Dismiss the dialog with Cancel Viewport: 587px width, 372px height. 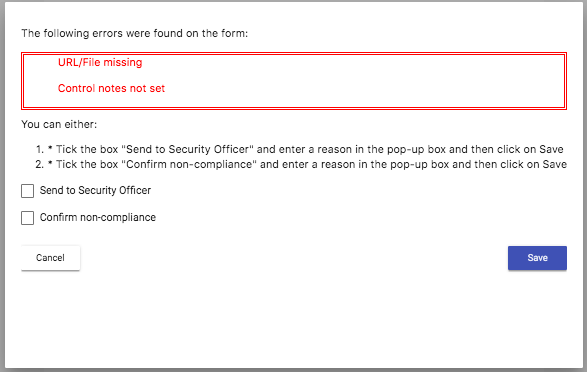[x=51, y=258]
